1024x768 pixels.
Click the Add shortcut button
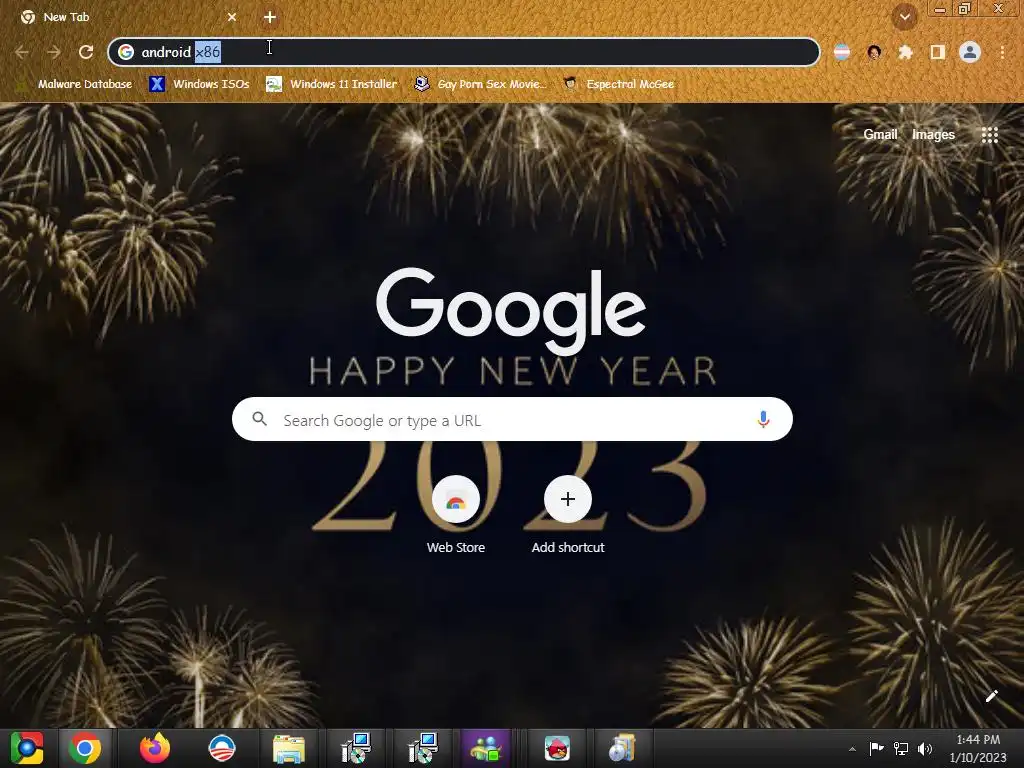click(568, 516)
